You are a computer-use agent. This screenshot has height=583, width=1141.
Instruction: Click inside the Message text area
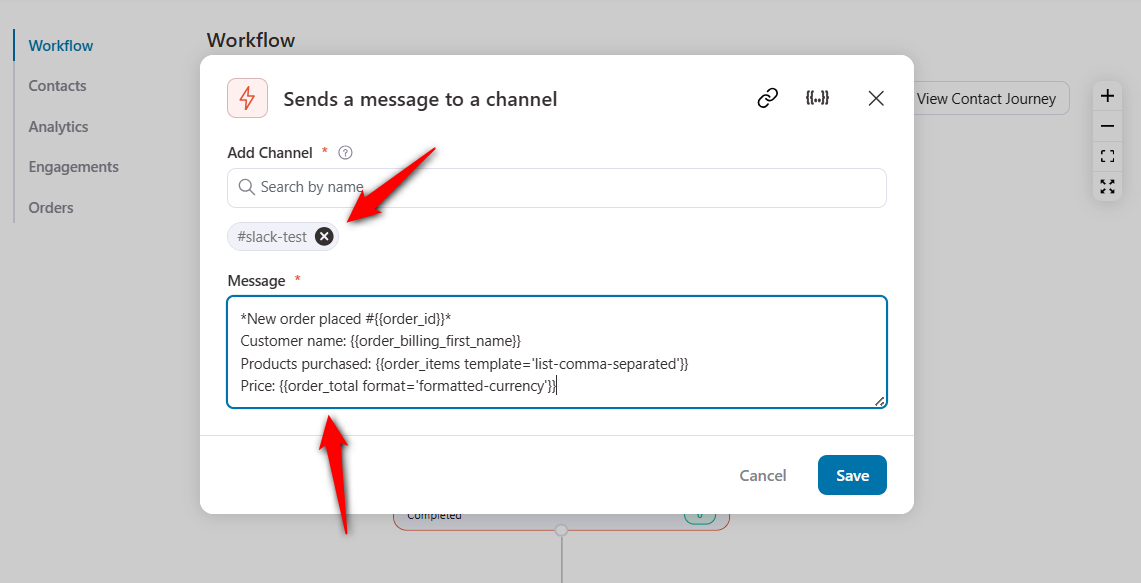556,350
